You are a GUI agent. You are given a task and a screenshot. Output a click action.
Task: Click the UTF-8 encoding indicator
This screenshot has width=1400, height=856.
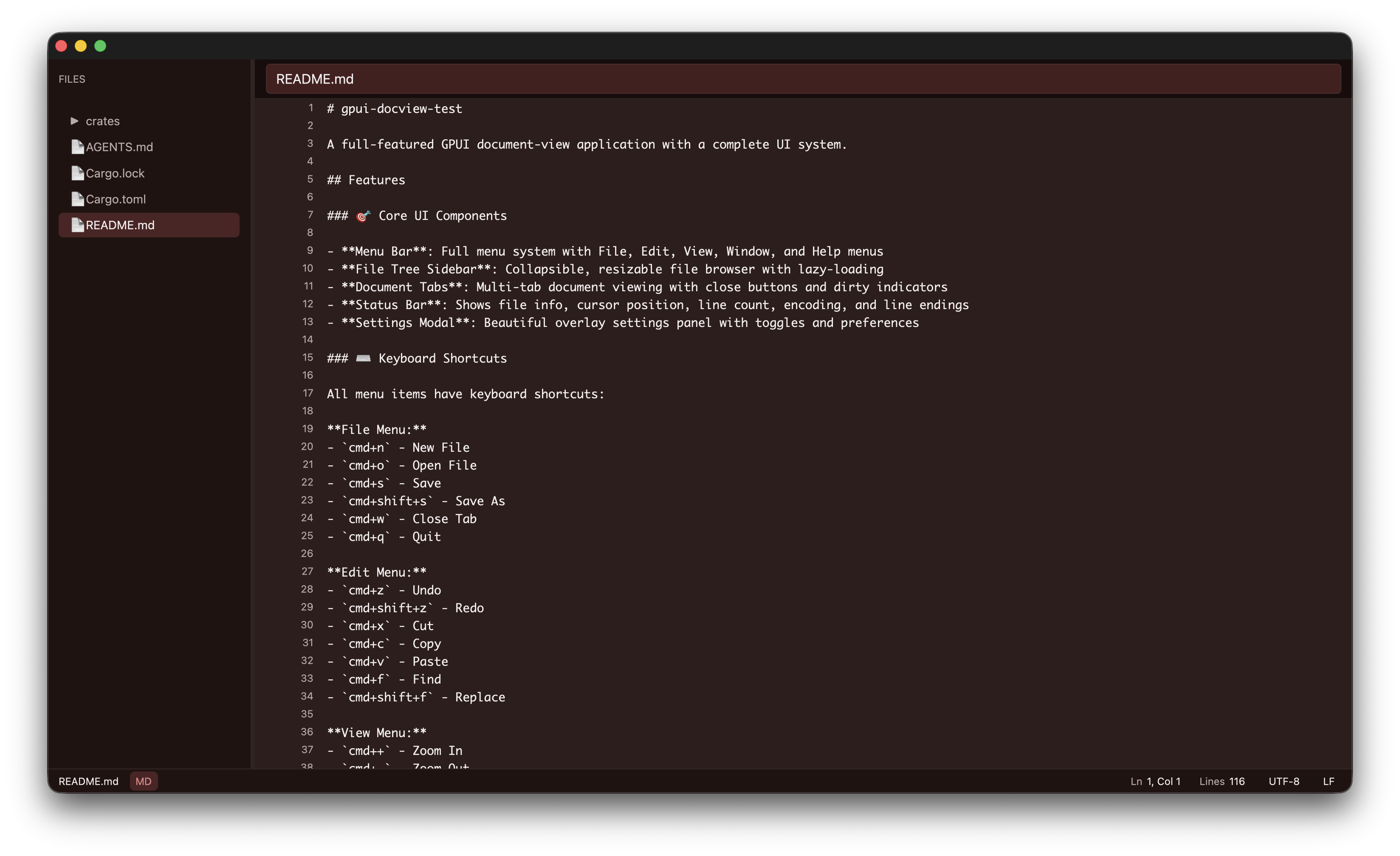pyautogui.click(x=1284, y=781)
